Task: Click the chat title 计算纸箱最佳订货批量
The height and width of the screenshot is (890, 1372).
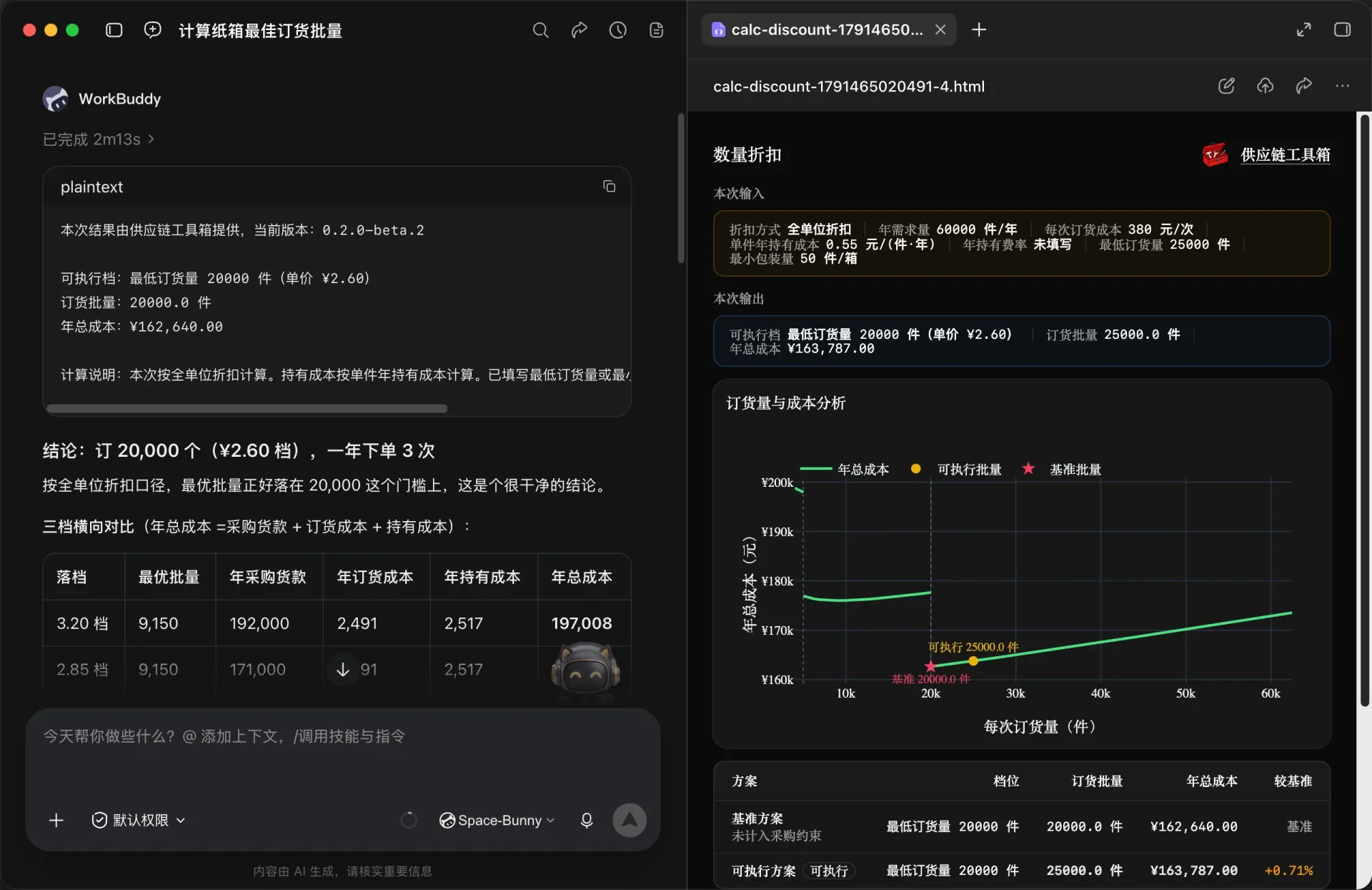Action: point(261,31)
